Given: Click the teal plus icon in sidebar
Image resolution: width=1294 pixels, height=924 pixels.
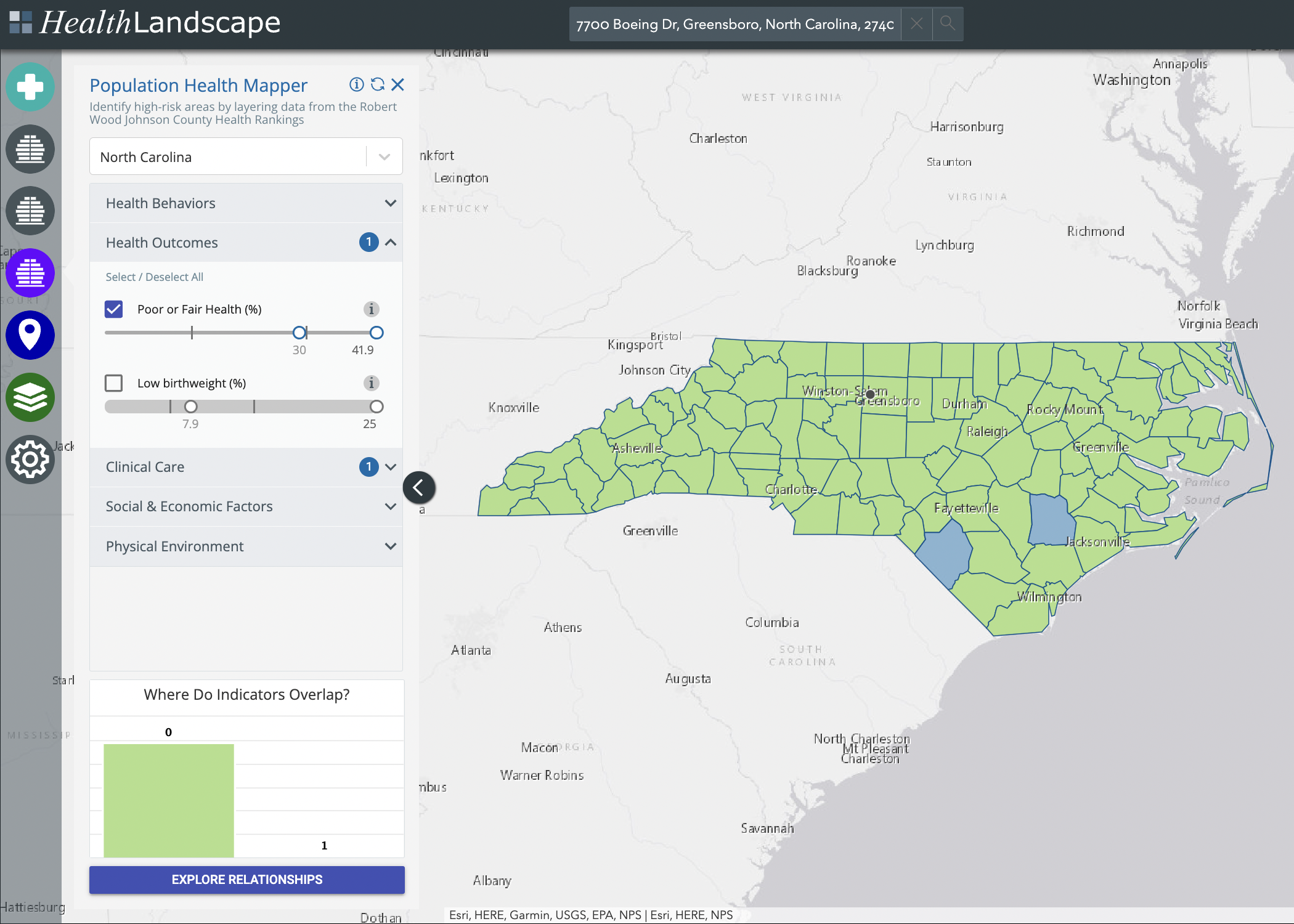Looking at the screenshot, I should point(30,87).
